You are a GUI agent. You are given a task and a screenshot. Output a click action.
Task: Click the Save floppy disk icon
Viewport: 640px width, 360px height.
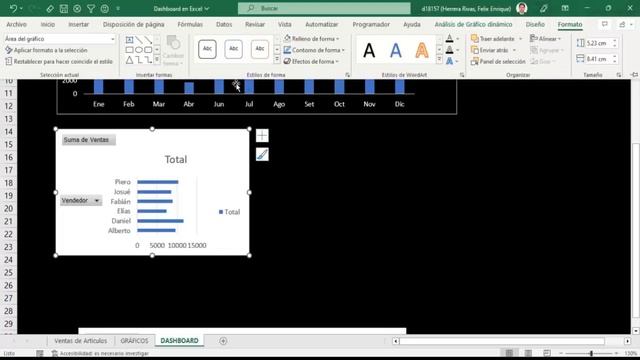(x=64, y=8)
